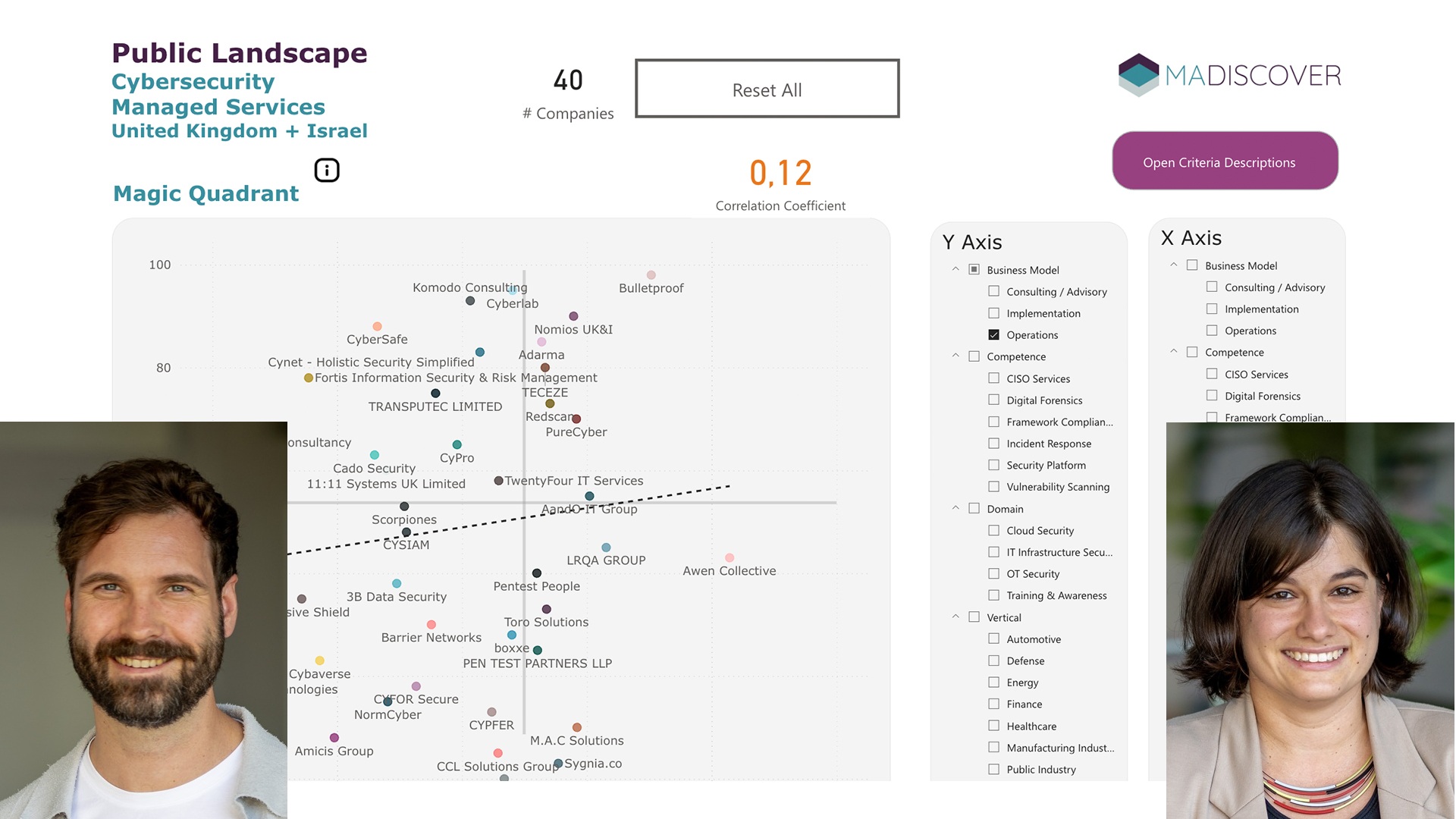Open Criteria Descriptions

point(1225,162)
